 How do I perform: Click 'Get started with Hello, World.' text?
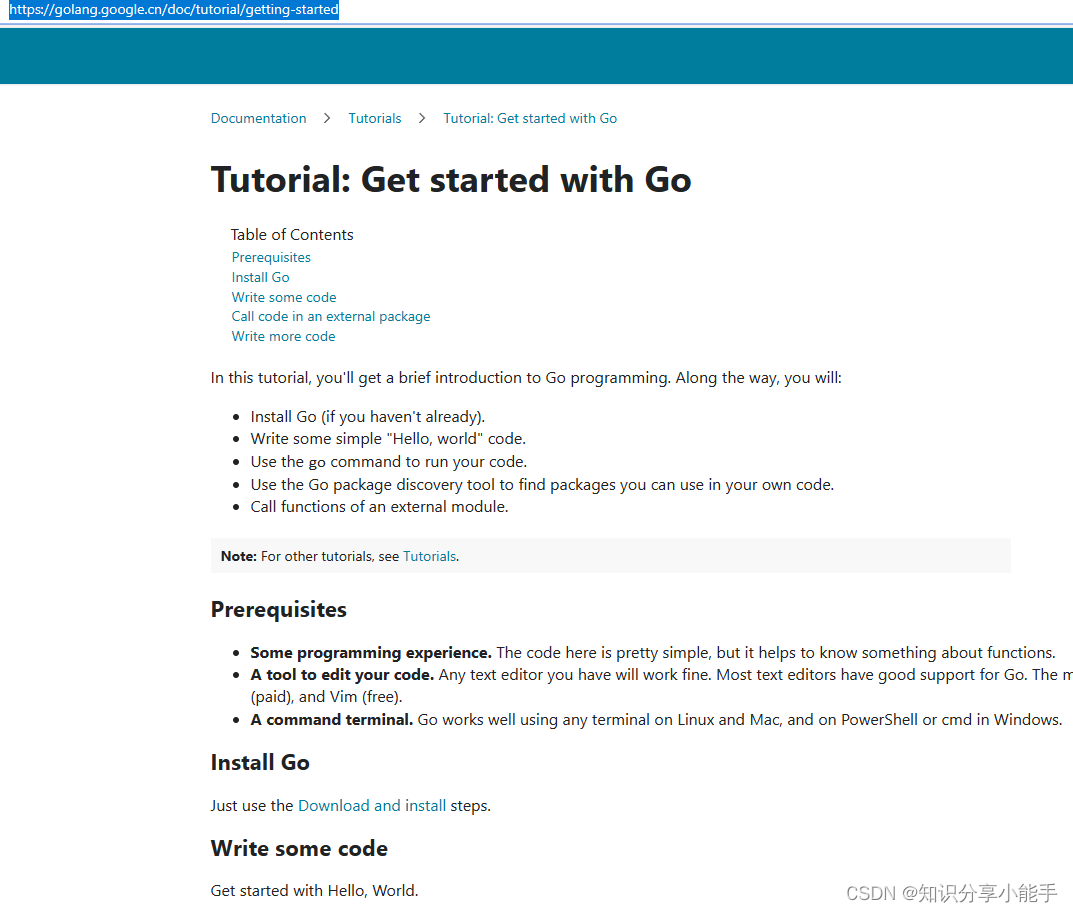click(314, 891)
